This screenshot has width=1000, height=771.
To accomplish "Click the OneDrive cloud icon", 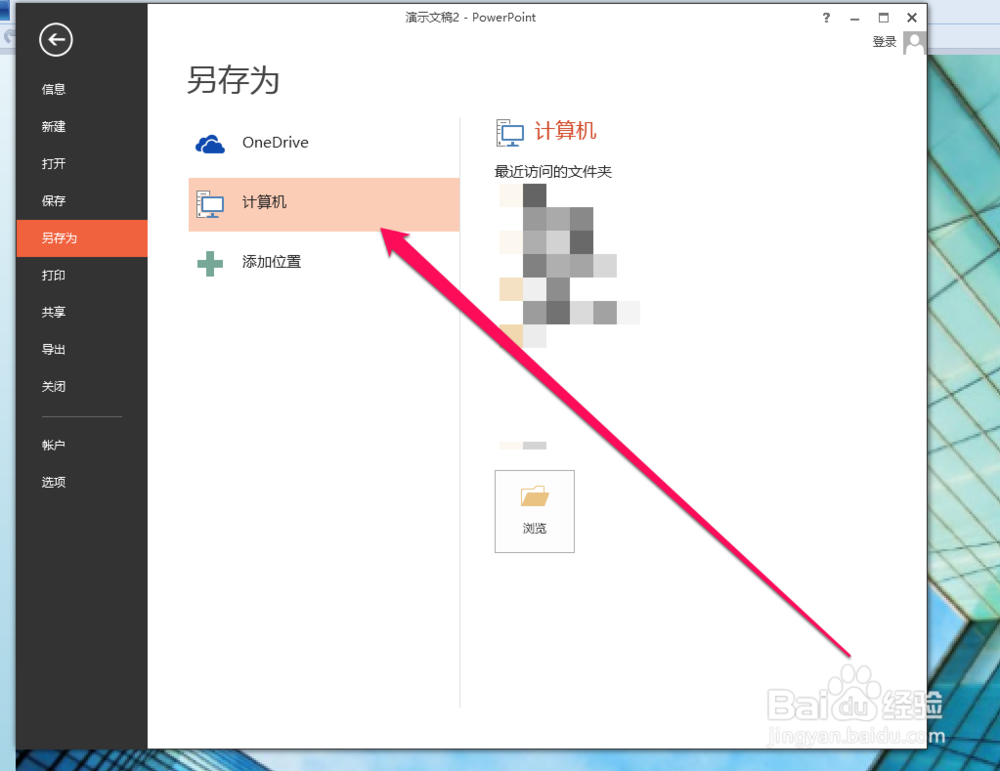I will 210,144.
